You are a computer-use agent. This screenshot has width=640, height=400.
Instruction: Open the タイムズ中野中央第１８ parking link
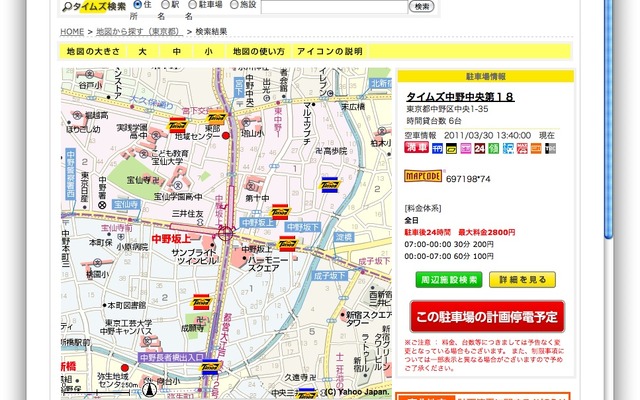460,97
